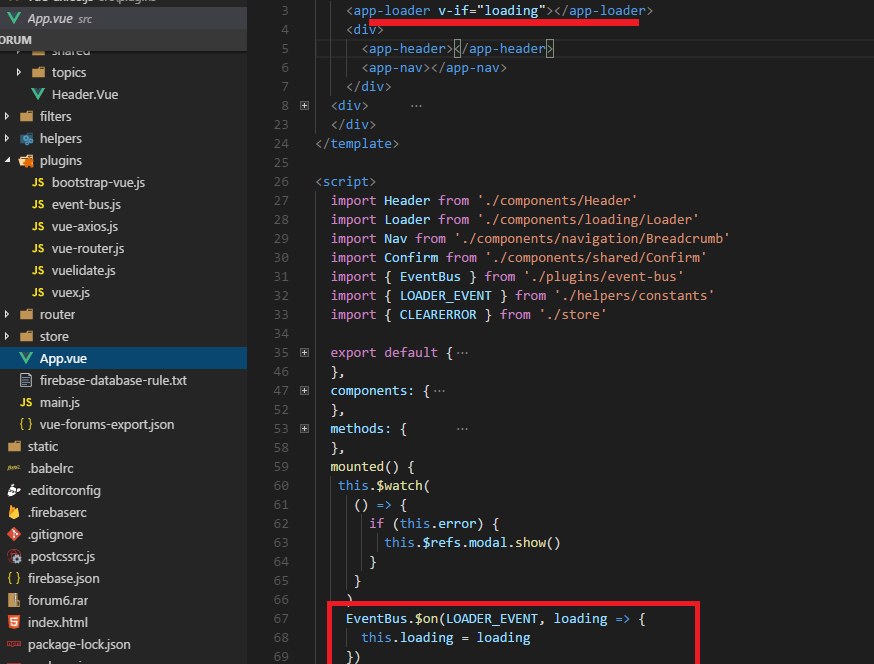Click the Vue icon in the open editors App.vue entry
874x664 pixels.
coord(14,18)
